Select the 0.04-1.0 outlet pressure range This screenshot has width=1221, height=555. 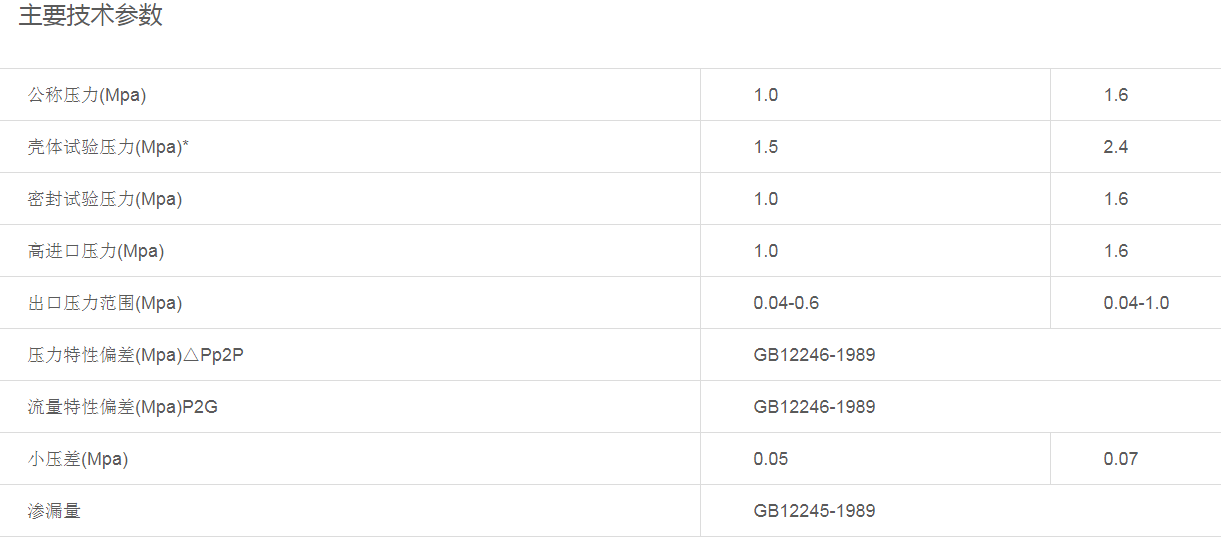point(1136,303)
